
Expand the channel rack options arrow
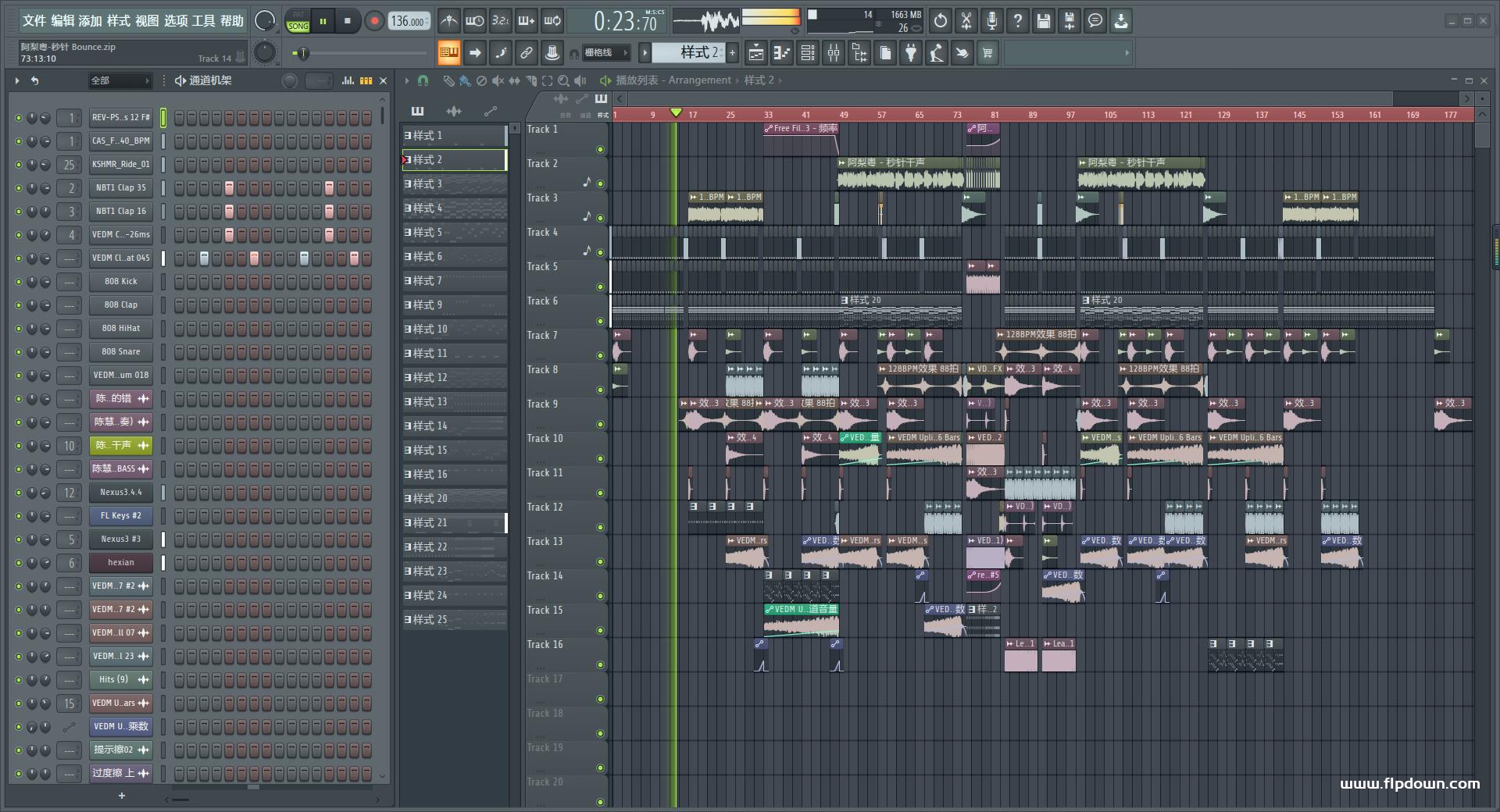(x=17, y=80)
